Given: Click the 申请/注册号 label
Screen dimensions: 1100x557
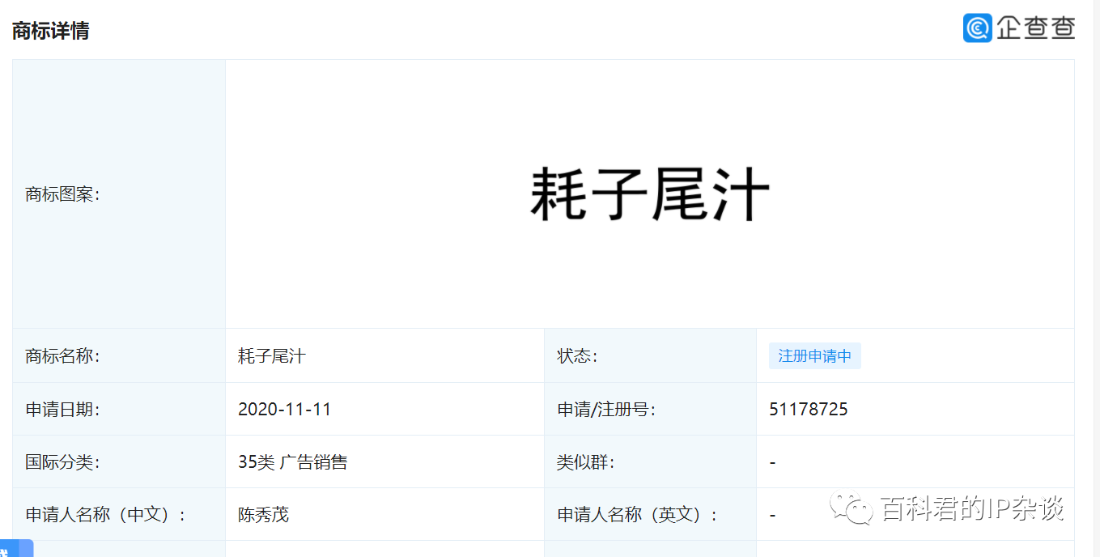Looking at the screenshot, I should tap(606, 410).
